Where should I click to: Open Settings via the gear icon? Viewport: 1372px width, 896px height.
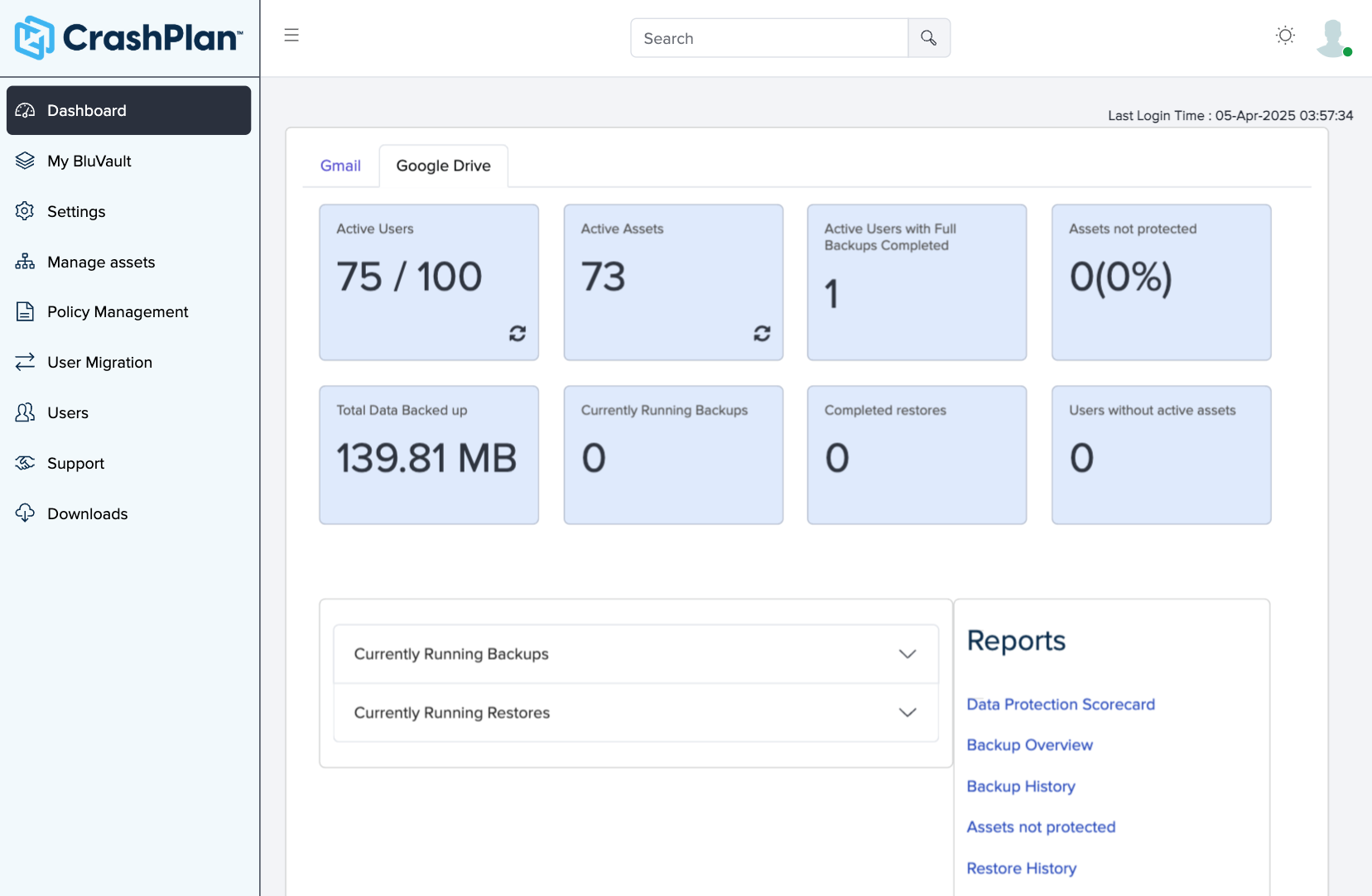(25, 211)
